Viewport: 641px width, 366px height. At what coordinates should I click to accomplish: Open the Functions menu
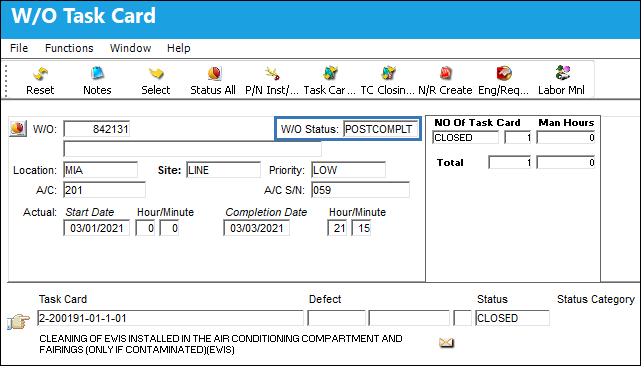pyautogui.click(x=69, y=48)
